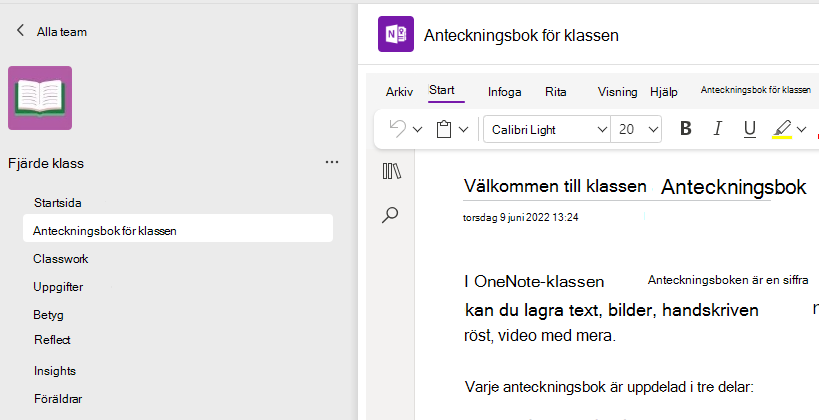Apply yellow highlighter to text
The width and height of the screenshot is (819, 420).
pyautogui.click(x=782, y=129)
